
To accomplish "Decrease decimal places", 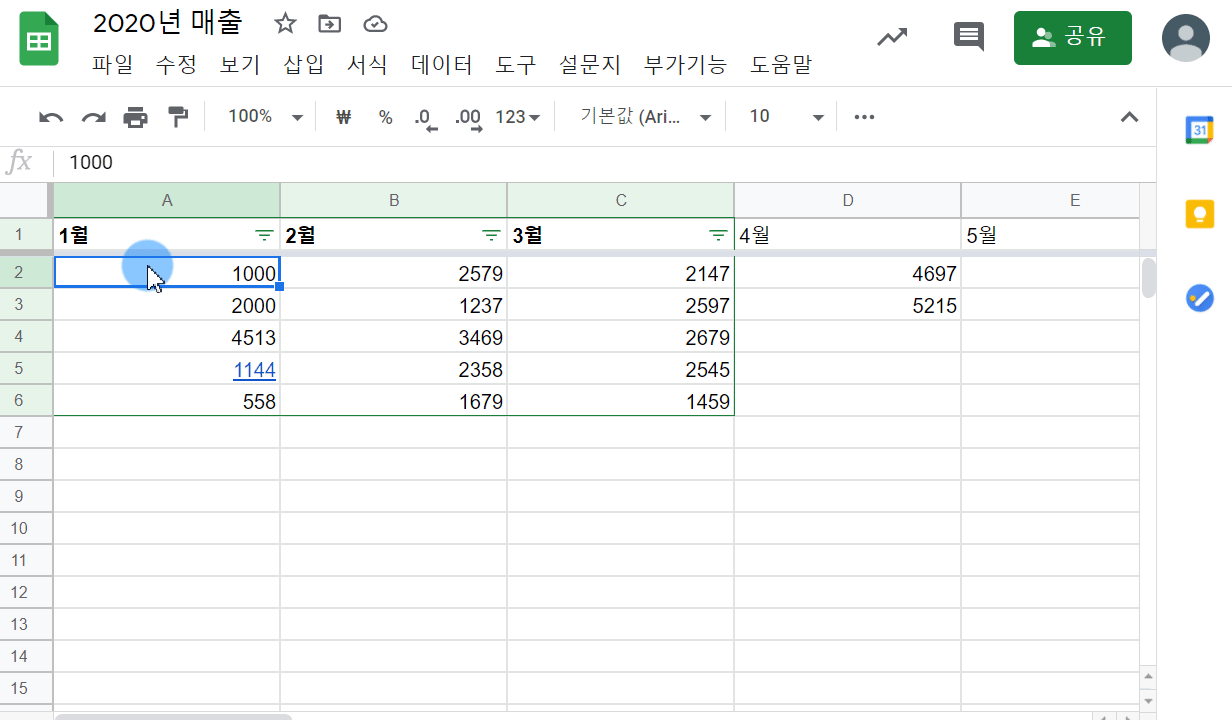I will [x=426, y=118].
